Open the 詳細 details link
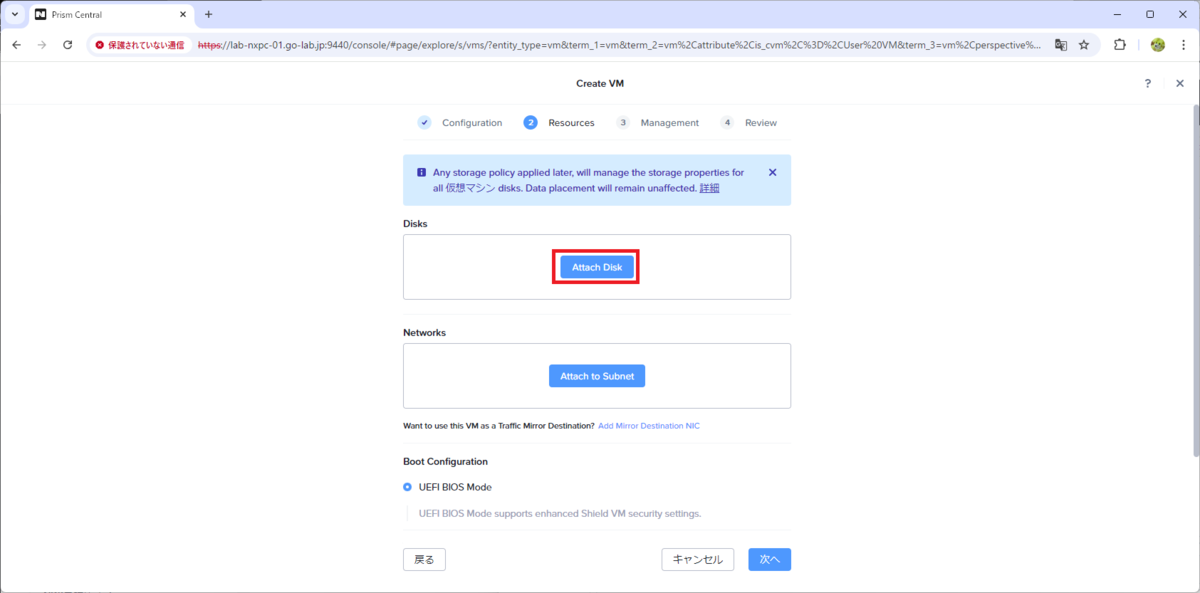The width and height of the screenshot is (1200, 593). tap(709, 188)
